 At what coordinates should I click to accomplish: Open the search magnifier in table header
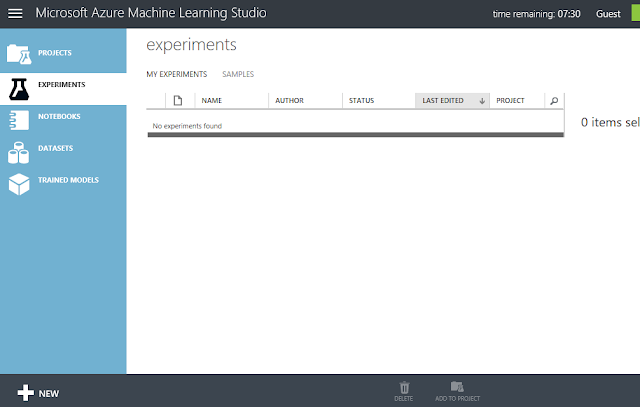click(554, 100)
